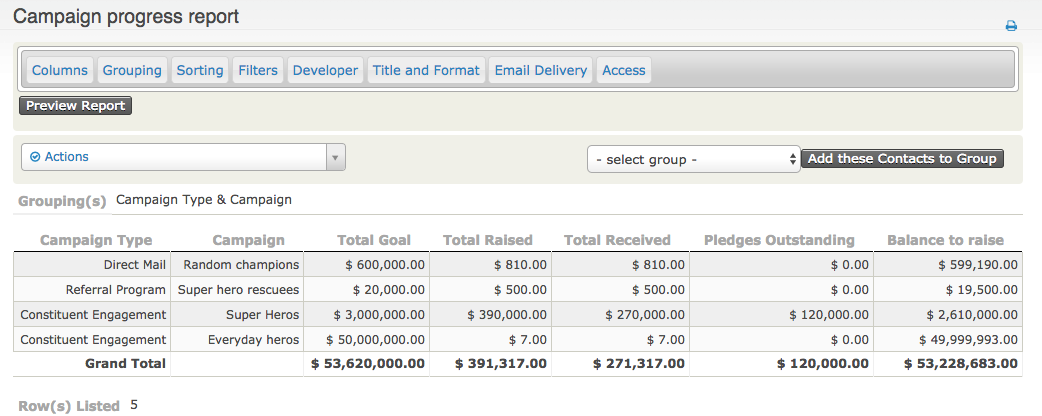Switch to the Grouping tab
This screenshot has width=1042, height=416.
click(x=132, y=71)
